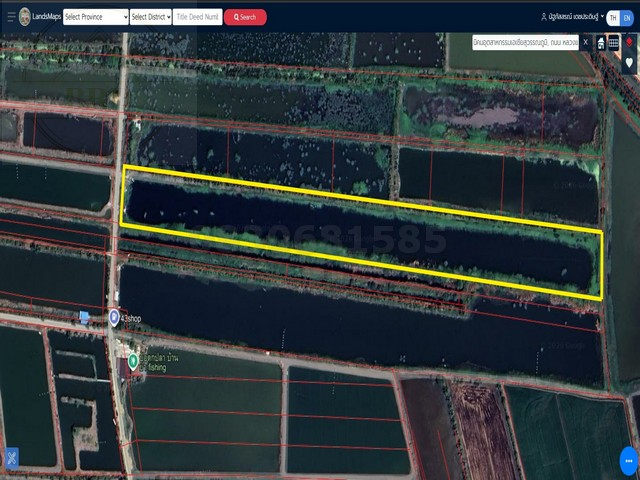Image resolution: width=640 pixels, height=480 pixels.
Task: Click the heart favorites icon
Action: [629, 62]
